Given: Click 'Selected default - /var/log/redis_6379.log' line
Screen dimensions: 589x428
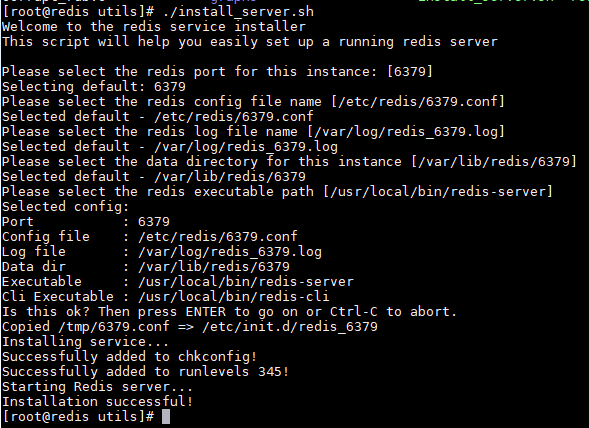Looking at the screenshot, I should tap(170, 147).
